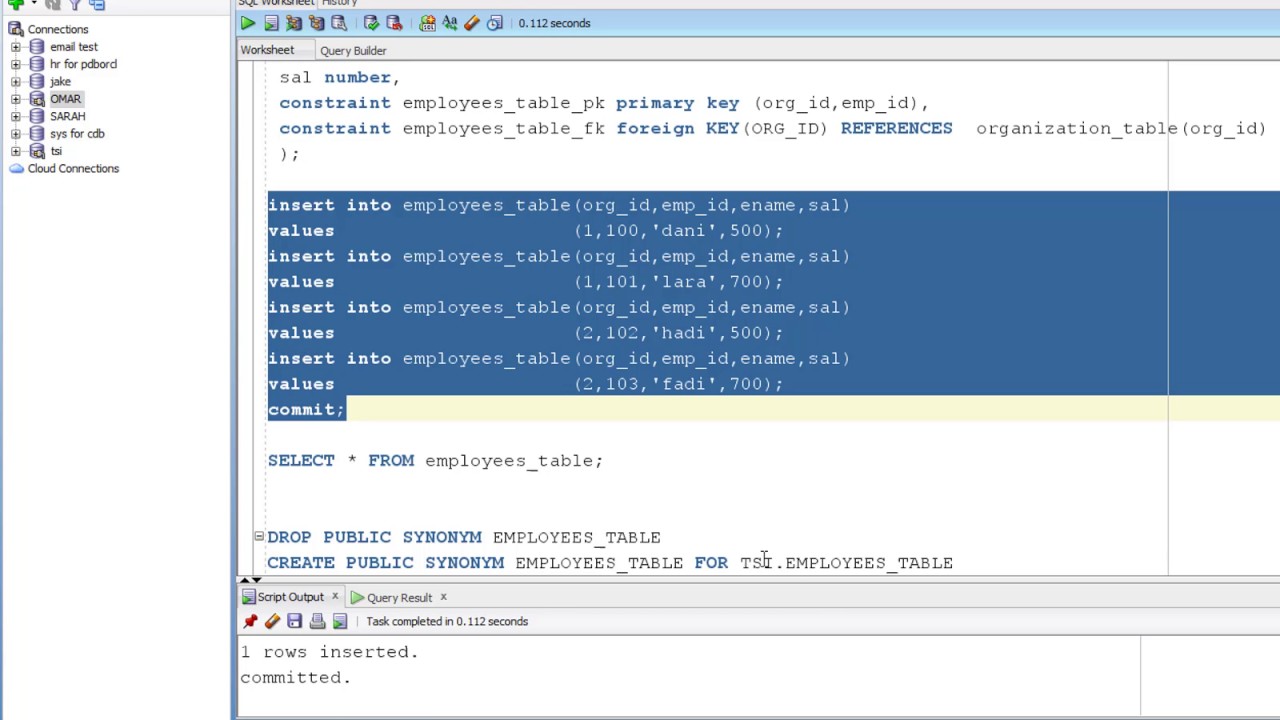Expand the SARAH connection node
The width and height of the screenshot is (1280, 720).
tap(16, 116)
